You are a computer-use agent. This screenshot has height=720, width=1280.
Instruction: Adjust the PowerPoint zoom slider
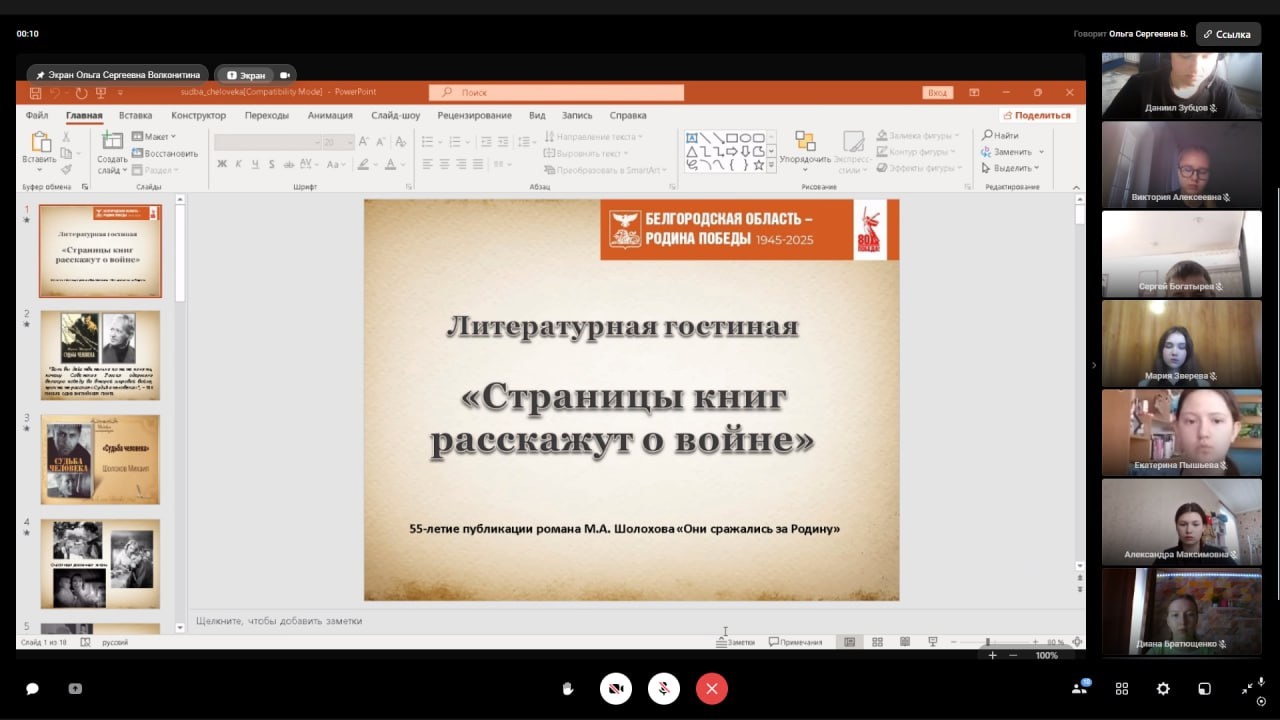(x=988, y=642)
